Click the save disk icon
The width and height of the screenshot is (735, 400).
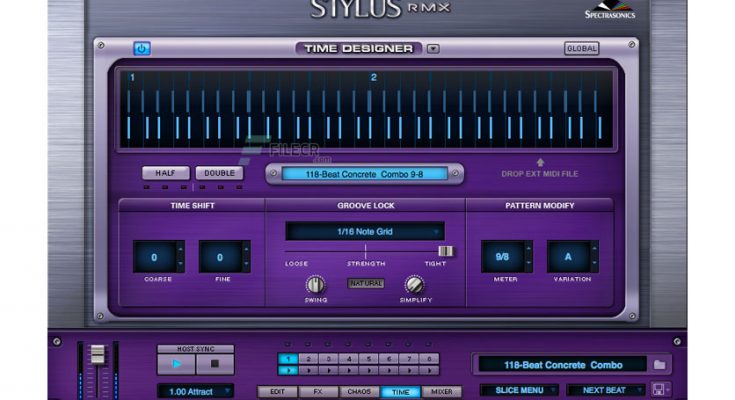[x=659, y=390]
